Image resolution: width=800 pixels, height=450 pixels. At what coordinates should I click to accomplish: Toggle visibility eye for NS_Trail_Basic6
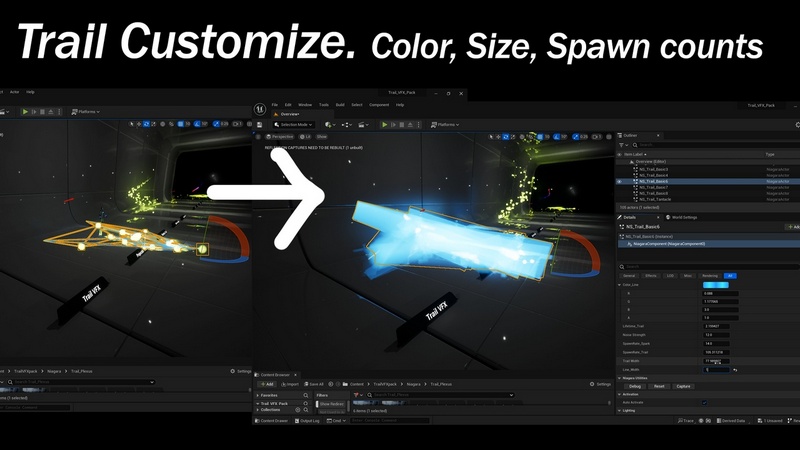click(620, 182)
